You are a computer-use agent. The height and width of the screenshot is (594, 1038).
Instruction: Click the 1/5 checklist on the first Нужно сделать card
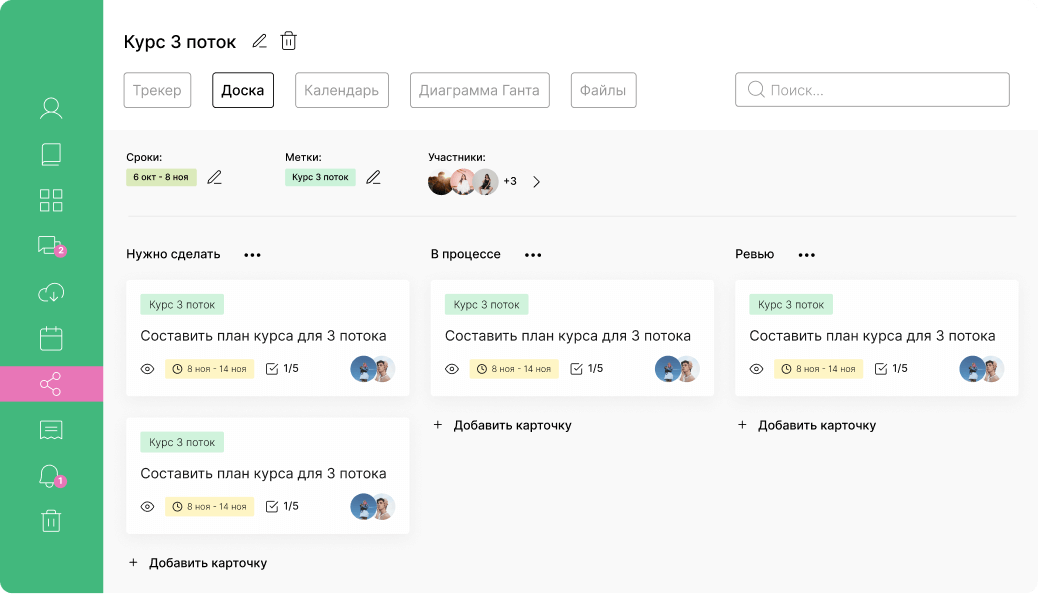(x=282, y=369)
